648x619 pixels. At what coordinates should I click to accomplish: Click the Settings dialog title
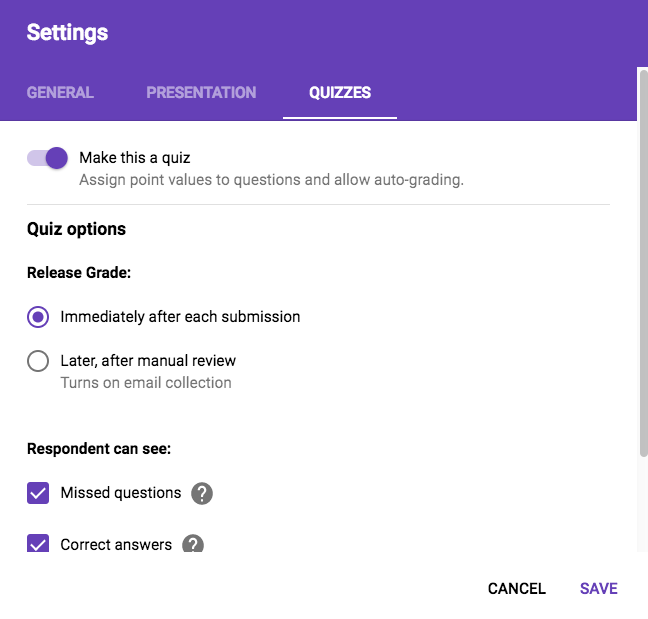[x=67, y=32]
